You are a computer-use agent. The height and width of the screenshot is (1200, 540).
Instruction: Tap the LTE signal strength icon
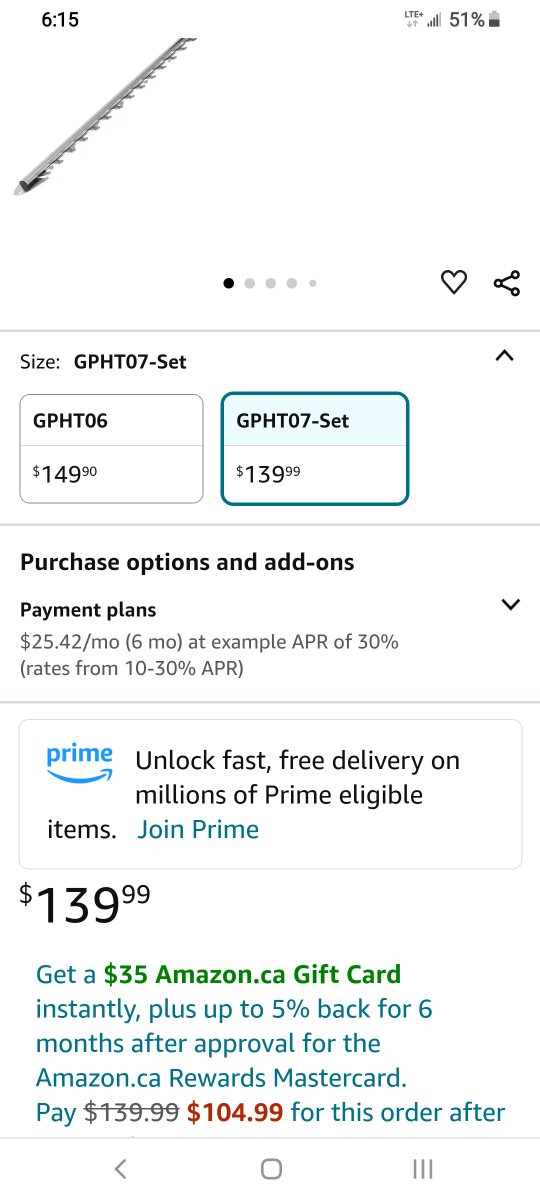pyautogui.click(x=423, y=19)
